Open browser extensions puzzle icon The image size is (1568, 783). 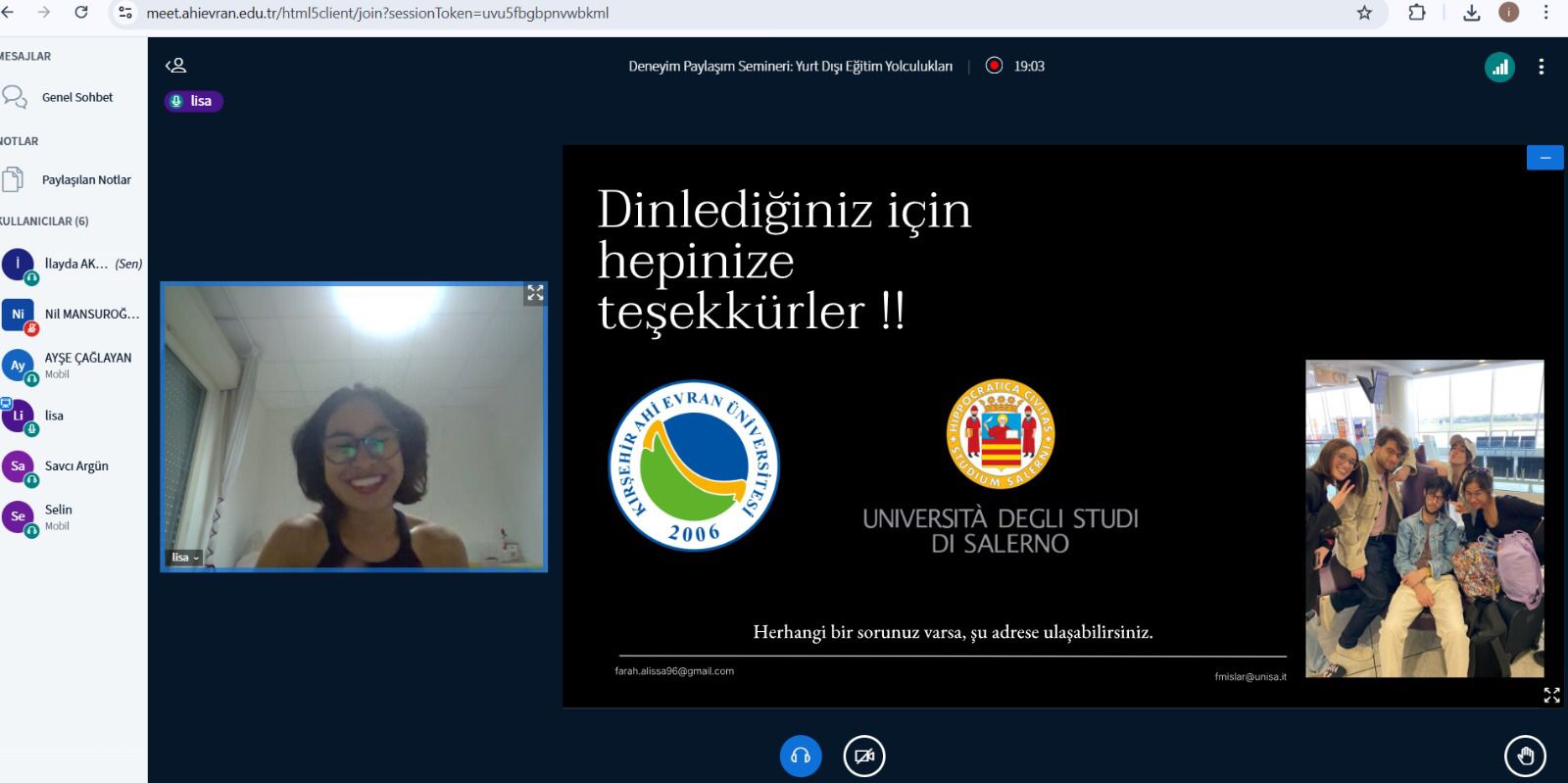point(1417,13)
